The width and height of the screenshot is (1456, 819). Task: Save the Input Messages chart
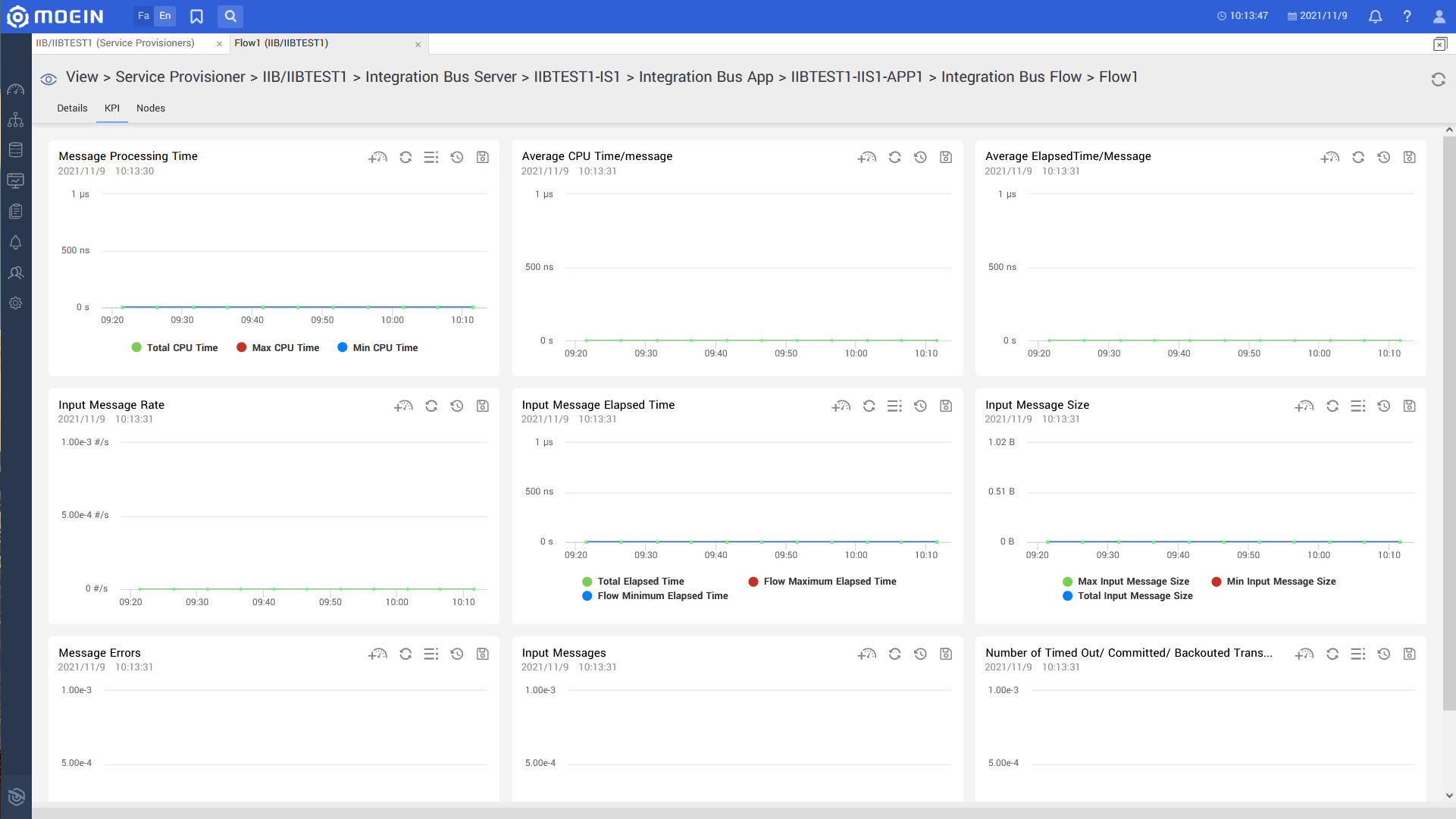945,654
